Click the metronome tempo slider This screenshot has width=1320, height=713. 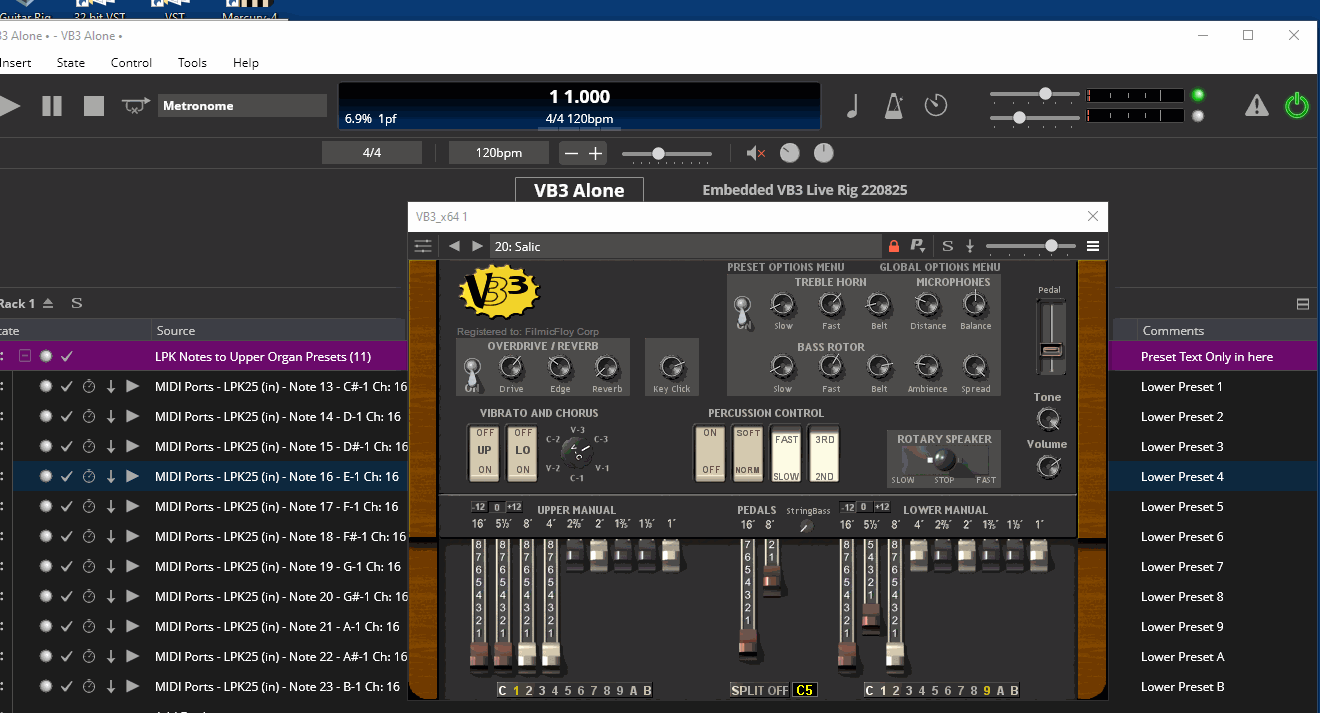click(x=667, y=154)
